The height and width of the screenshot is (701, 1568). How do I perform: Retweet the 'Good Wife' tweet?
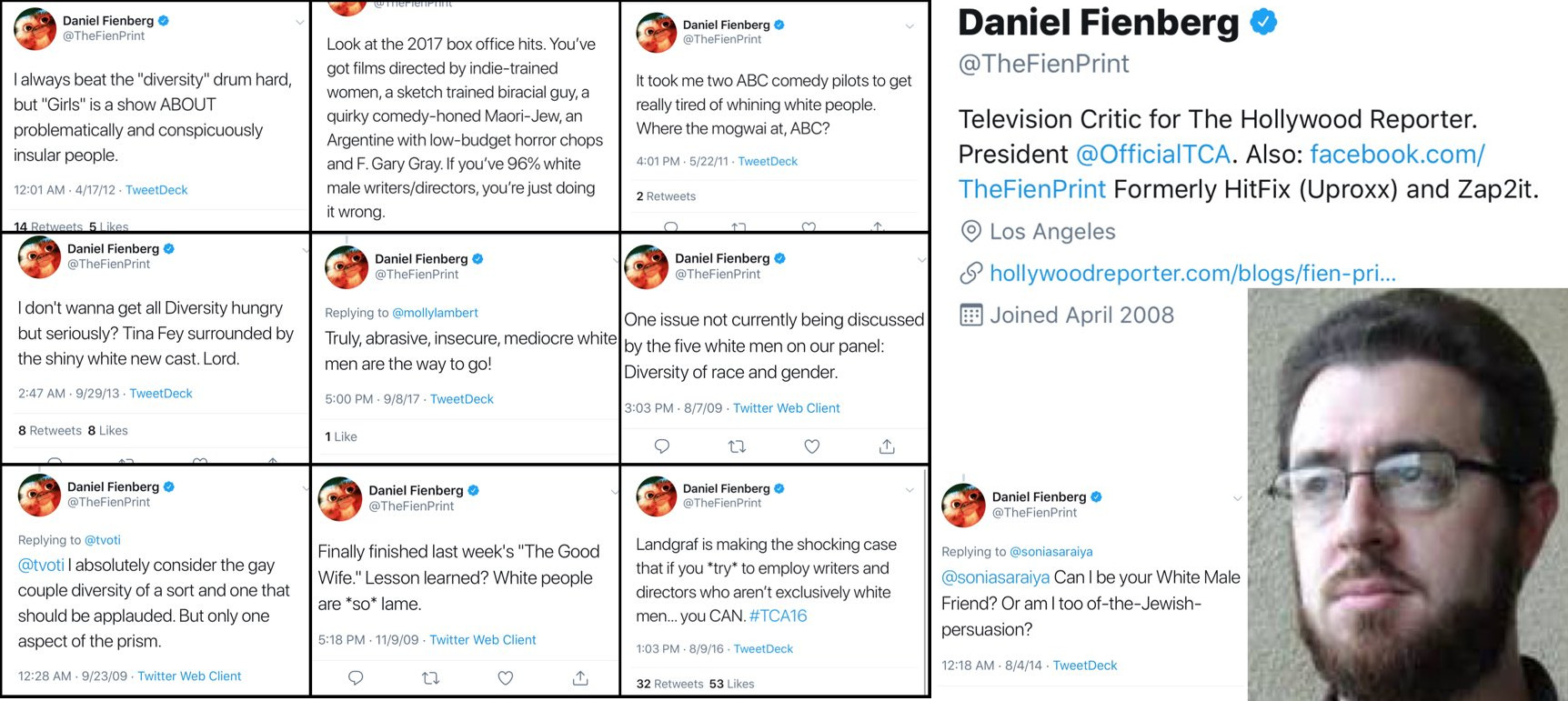coord(431,677)
